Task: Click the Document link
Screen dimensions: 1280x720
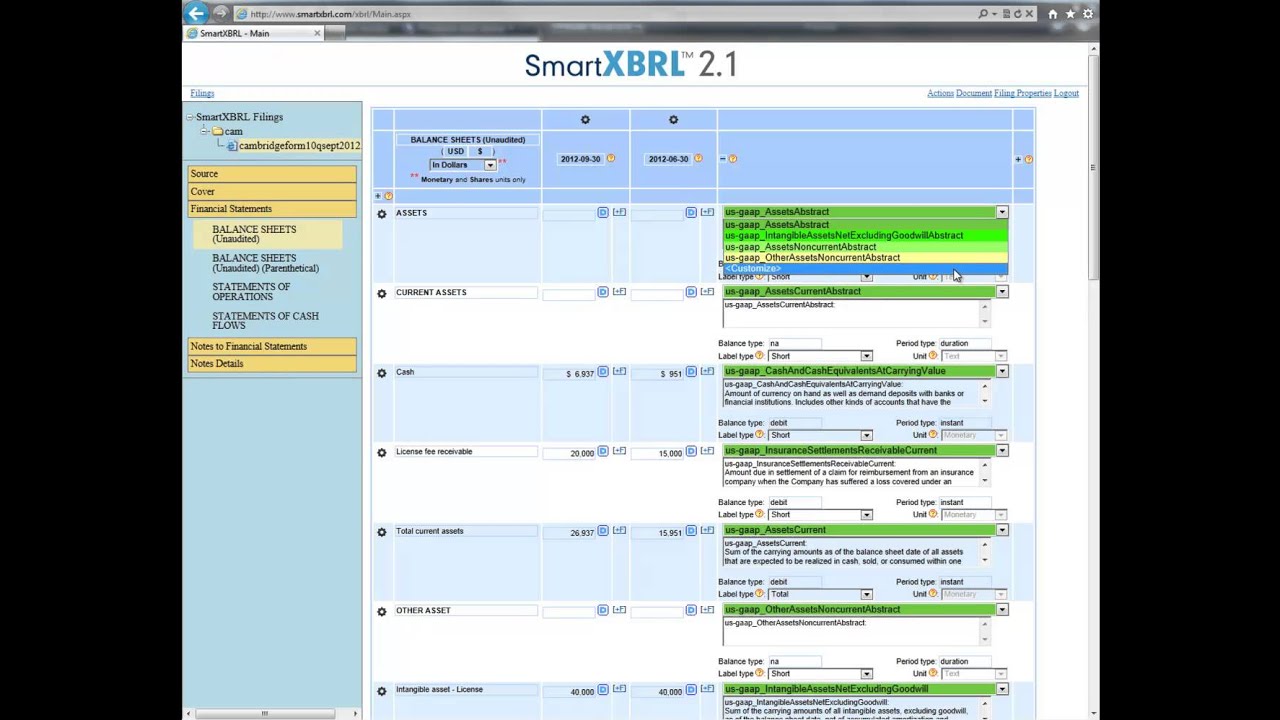Action: (973, 93)
